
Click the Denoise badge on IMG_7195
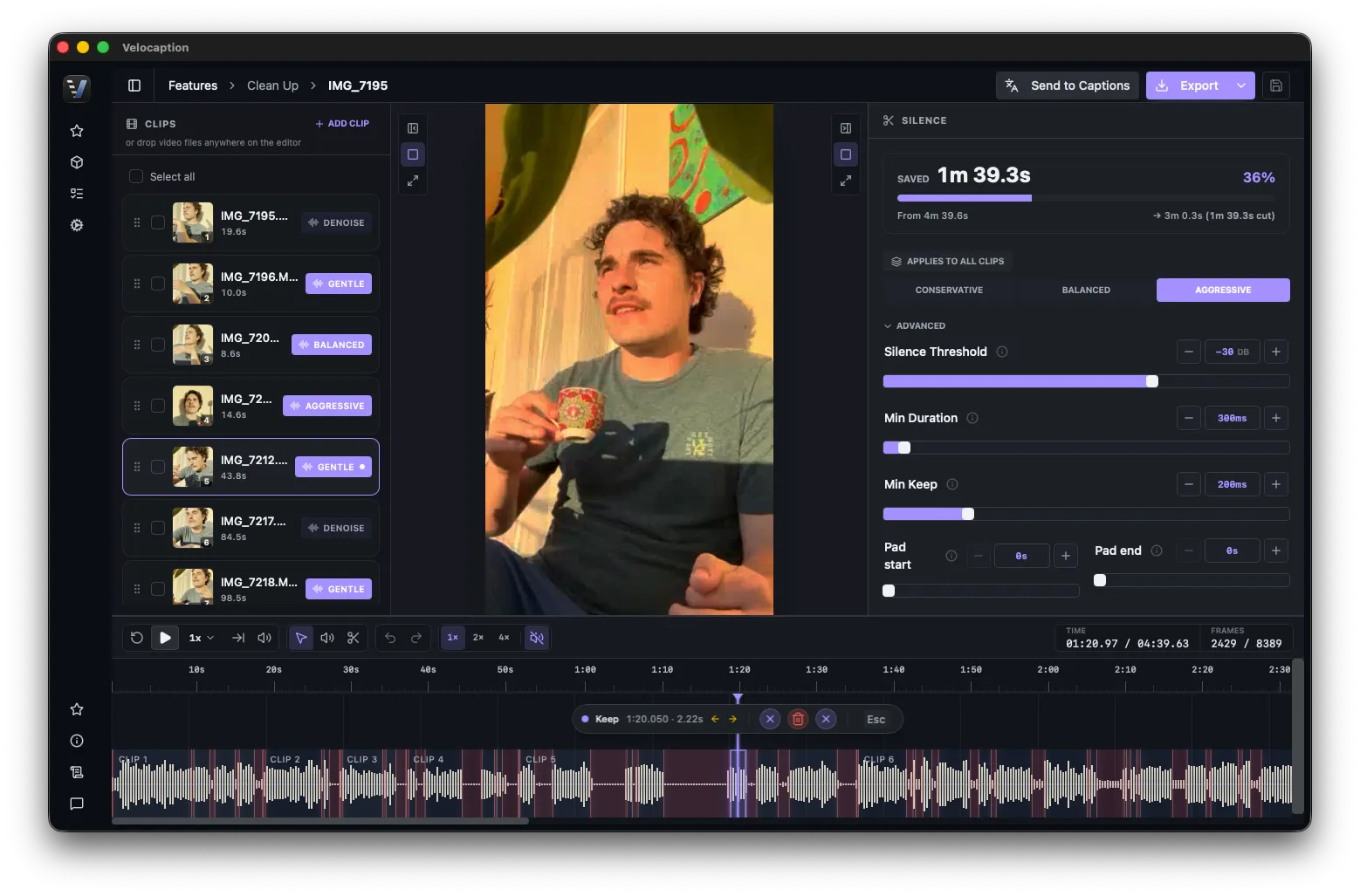point(337,222)
